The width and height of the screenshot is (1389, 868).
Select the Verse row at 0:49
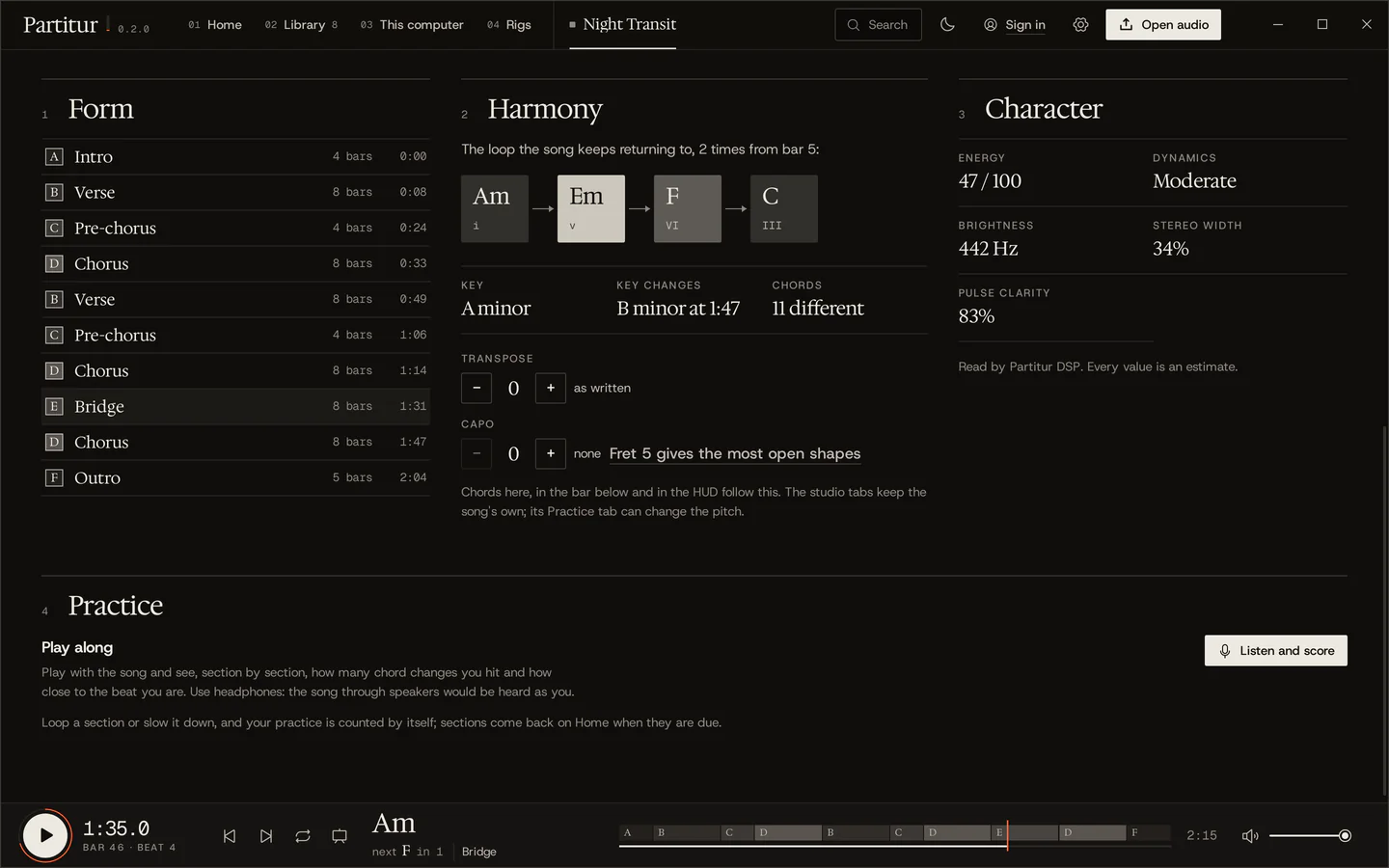(235, 299)
